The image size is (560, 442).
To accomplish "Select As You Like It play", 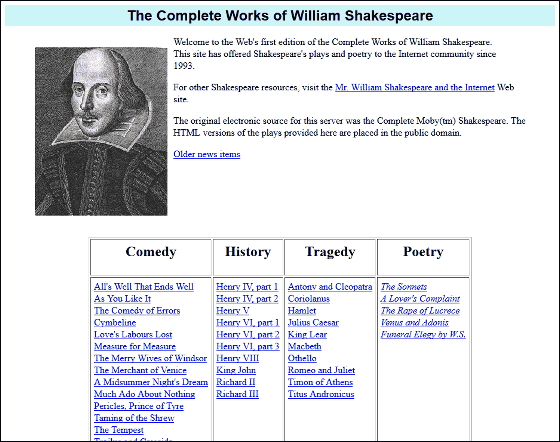I will point(122,299).
